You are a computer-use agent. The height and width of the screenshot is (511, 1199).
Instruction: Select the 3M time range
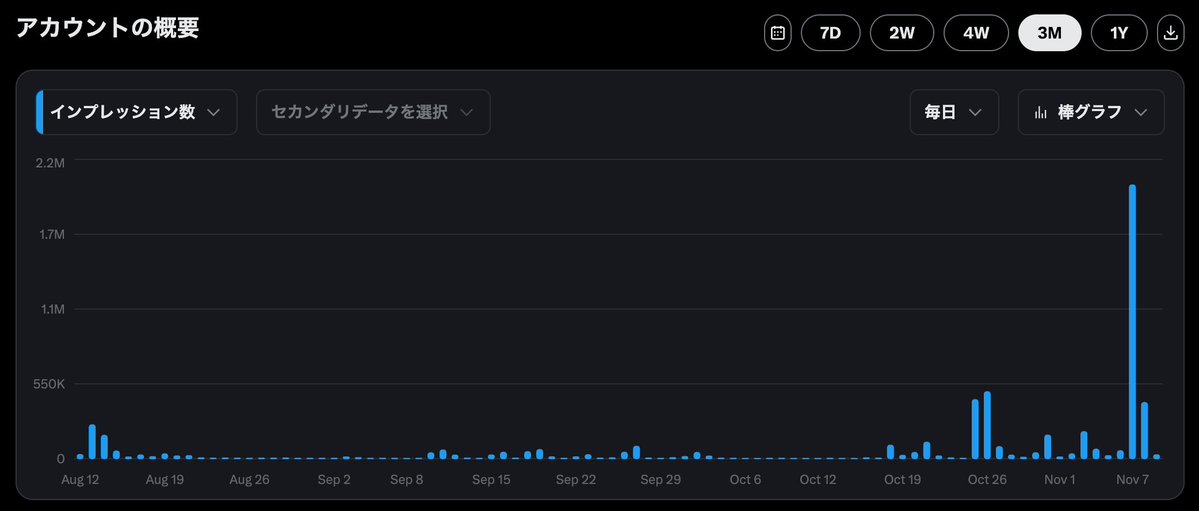[x=1050, y=33]
